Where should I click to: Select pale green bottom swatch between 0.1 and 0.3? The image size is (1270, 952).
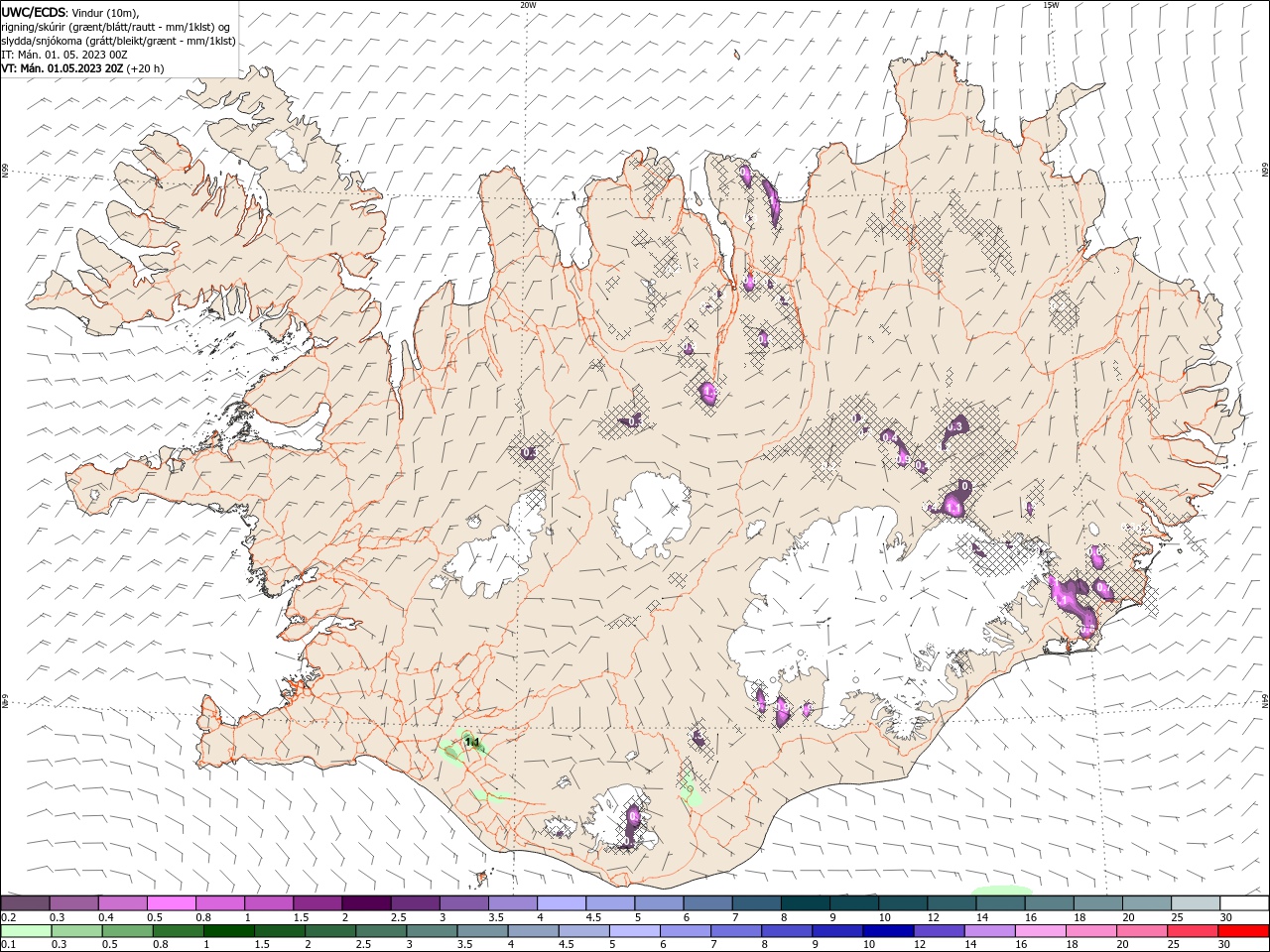(x=27, y=931)
